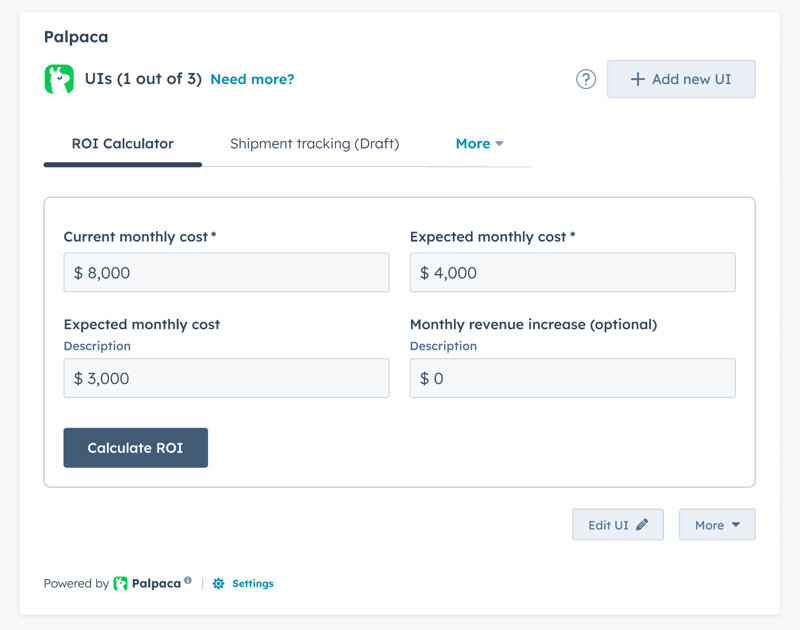This screenshot has height=630, width=800.
Task: Open the More dropdown next to Edit UI
Action: point(717,525)
